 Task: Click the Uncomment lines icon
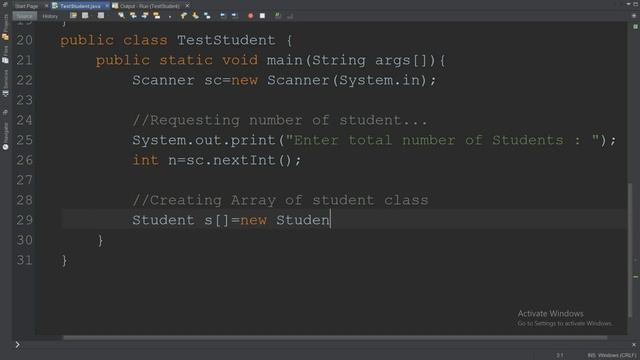[290, 16]
